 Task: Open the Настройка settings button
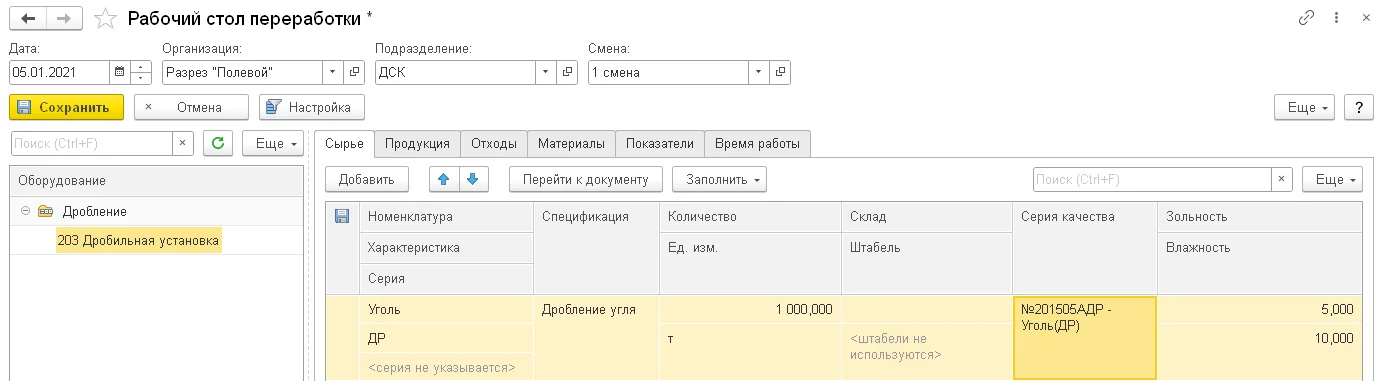pyautogui.click(x=312, y=107)
